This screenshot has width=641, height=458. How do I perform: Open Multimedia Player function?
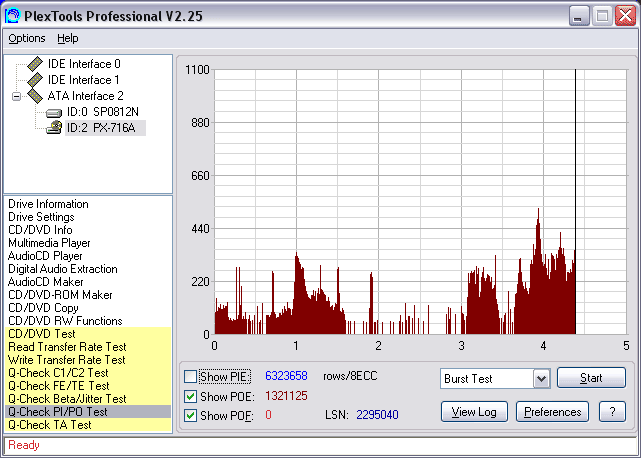(x=49, y=243)
